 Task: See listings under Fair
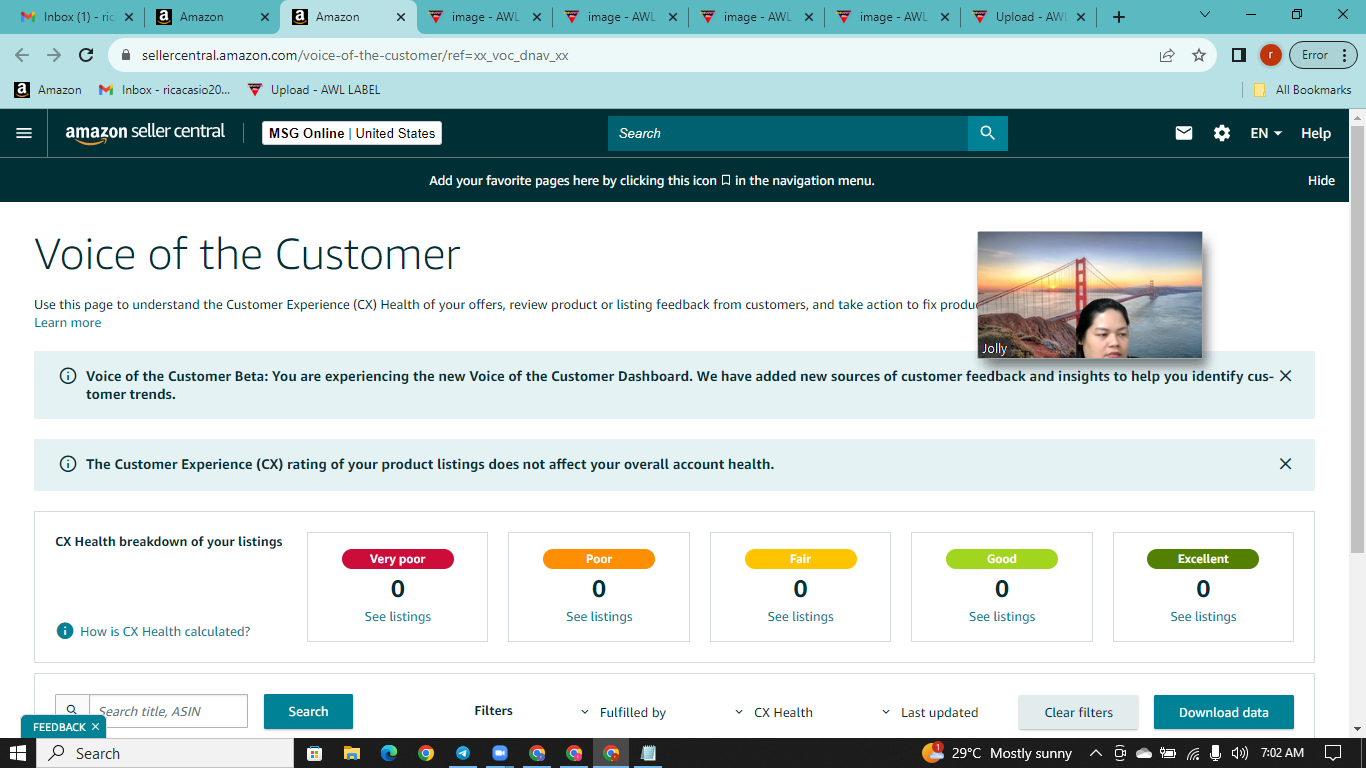(800, 616)
